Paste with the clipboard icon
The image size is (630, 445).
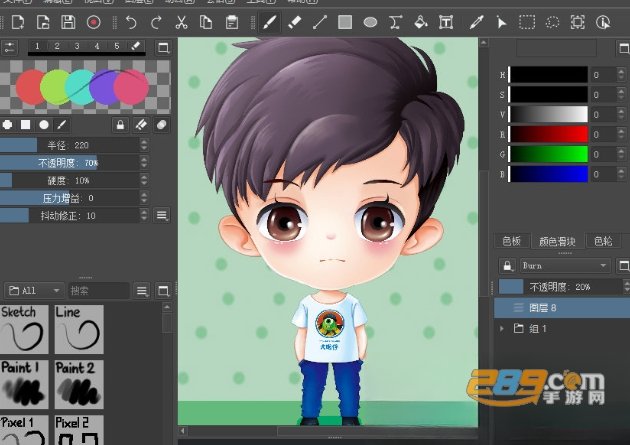231,22
